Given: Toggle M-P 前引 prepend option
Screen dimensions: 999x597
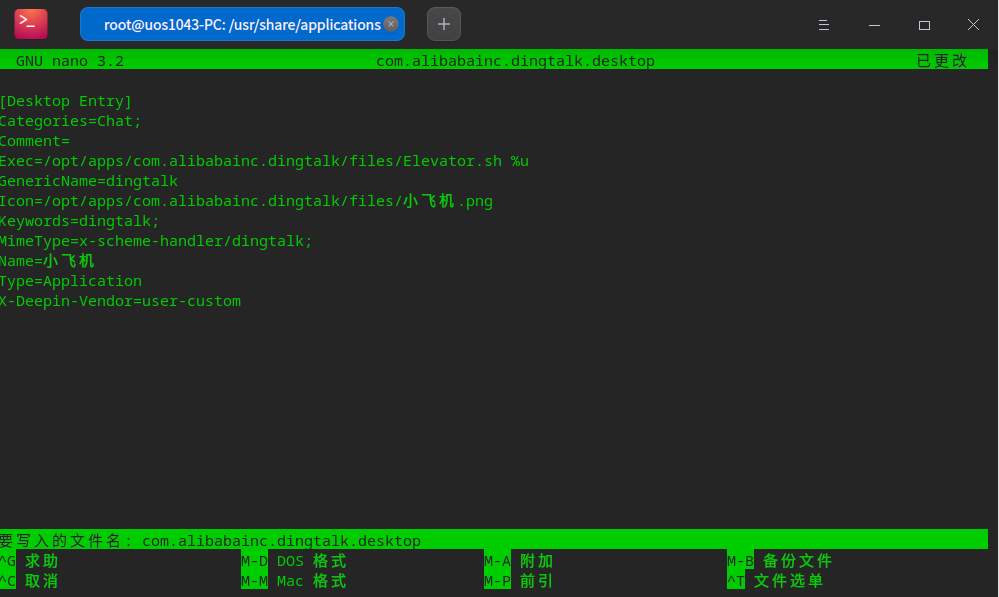Looking at the screenshot, I should 519,581.
